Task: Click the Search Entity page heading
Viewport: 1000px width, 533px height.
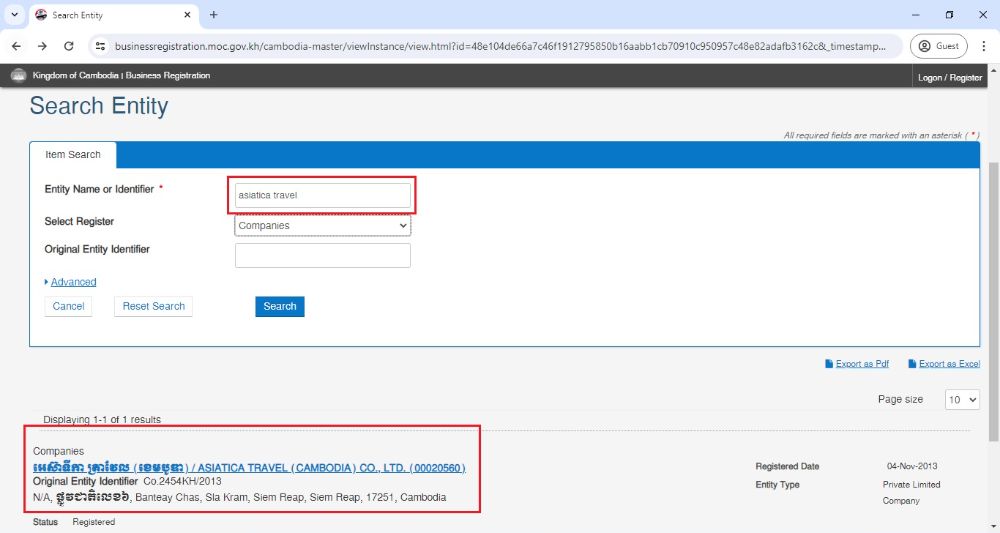Action: (x=99, y=106)
